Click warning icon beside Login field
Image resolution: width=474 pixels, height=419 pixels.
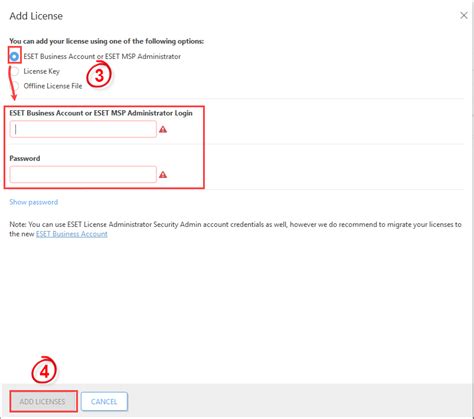coord(163,129)
